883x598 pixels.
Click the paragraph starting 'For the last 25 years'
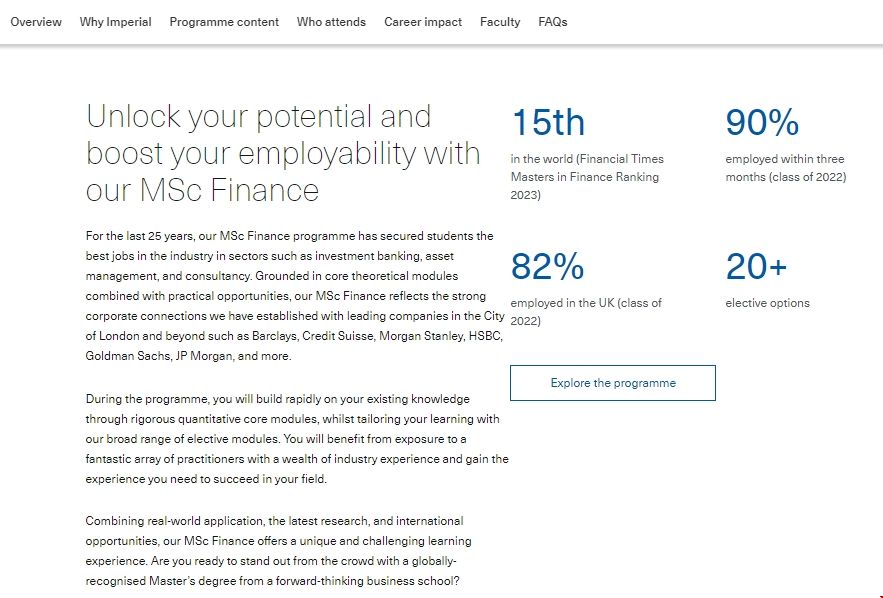point(295,296)
